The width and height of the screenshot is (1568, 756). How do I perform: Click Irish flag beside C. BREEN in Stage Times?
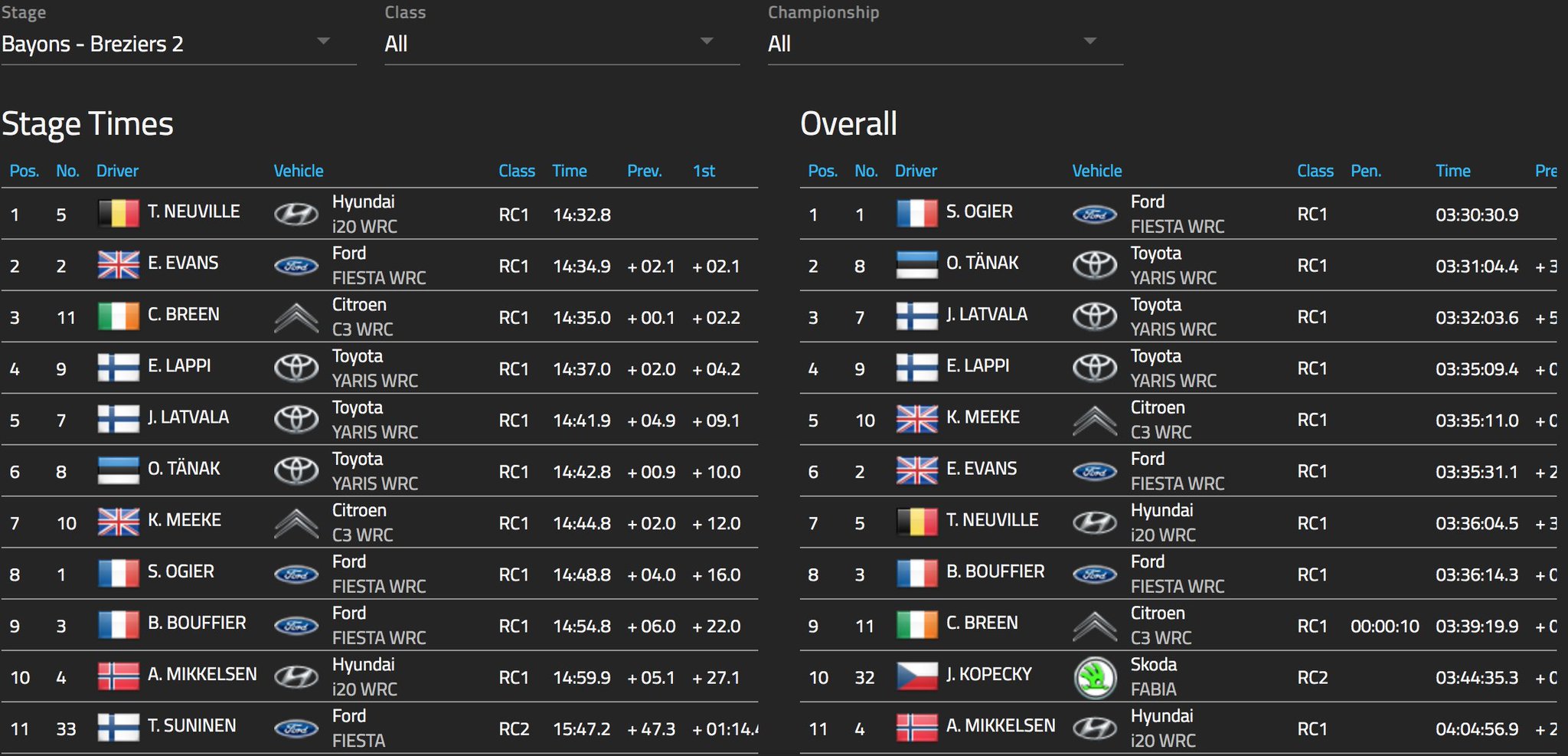[x=119, y=316]
